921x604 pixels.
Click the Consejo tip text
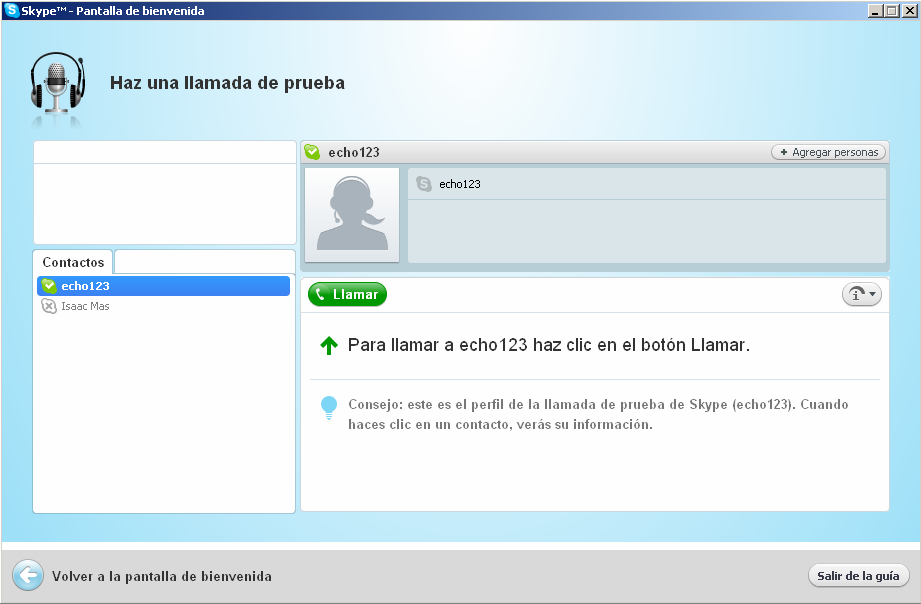tap(598, 414)
